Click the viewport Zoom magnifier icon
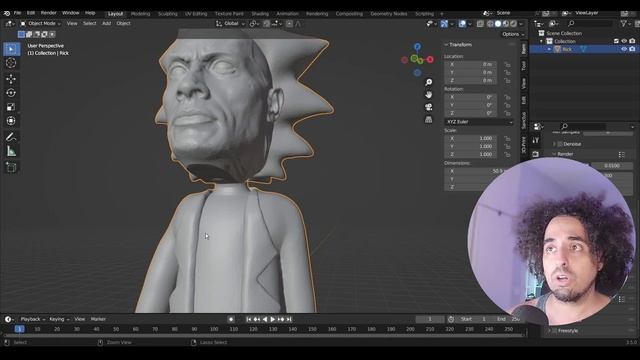The height and width of the screenshot is (360, 640). [429, 82]
